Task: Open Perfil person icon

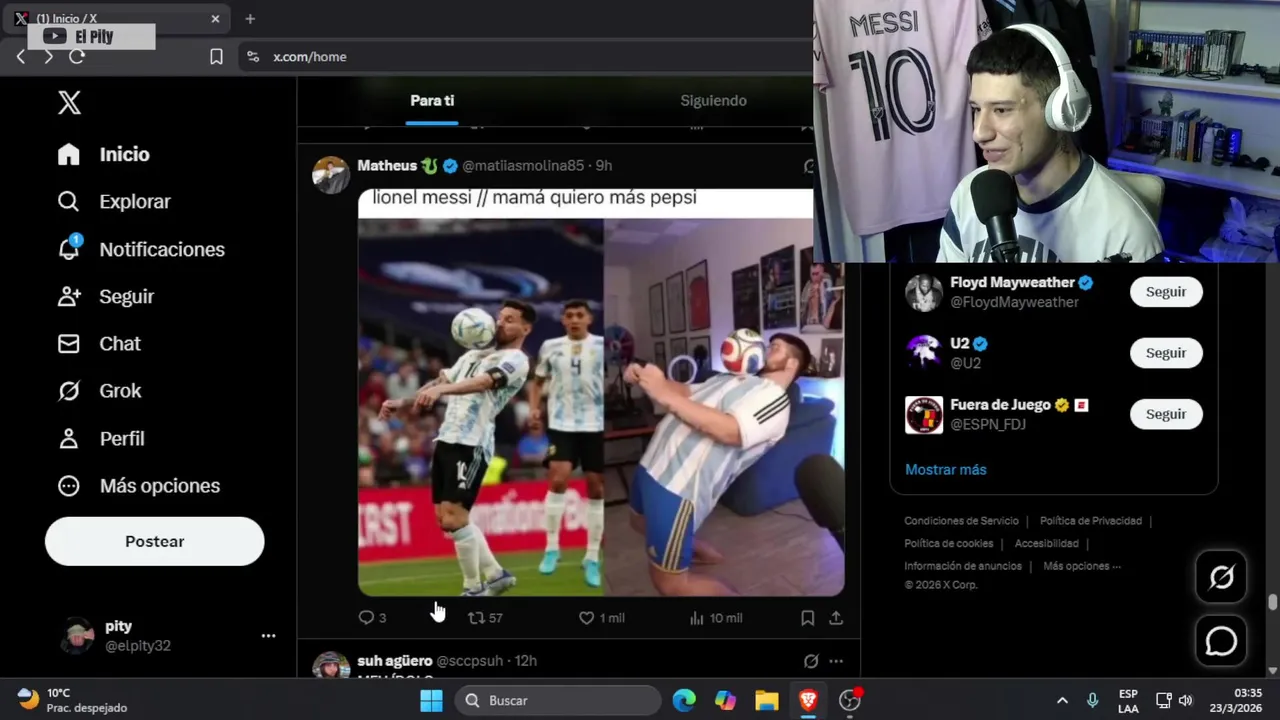Action: pyautogui.click(x=68, y=438)
